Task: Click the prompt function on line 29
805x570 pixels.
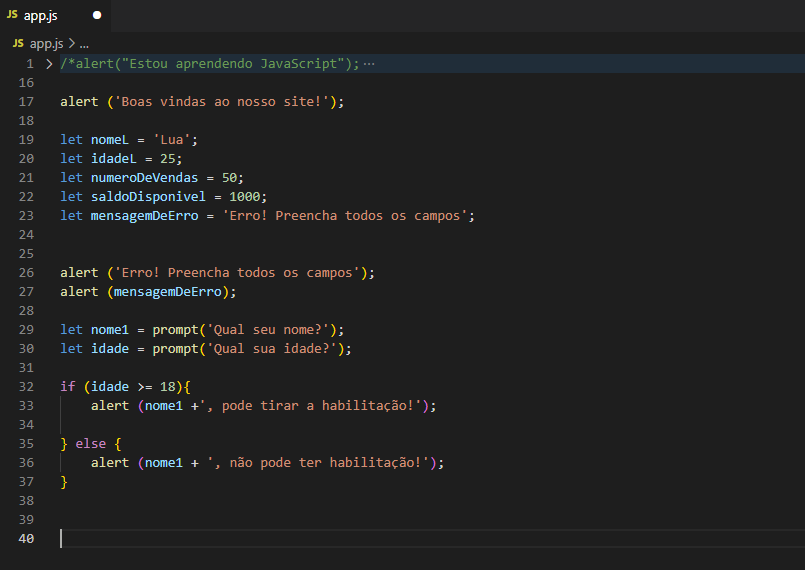Action: coord(175,330)
